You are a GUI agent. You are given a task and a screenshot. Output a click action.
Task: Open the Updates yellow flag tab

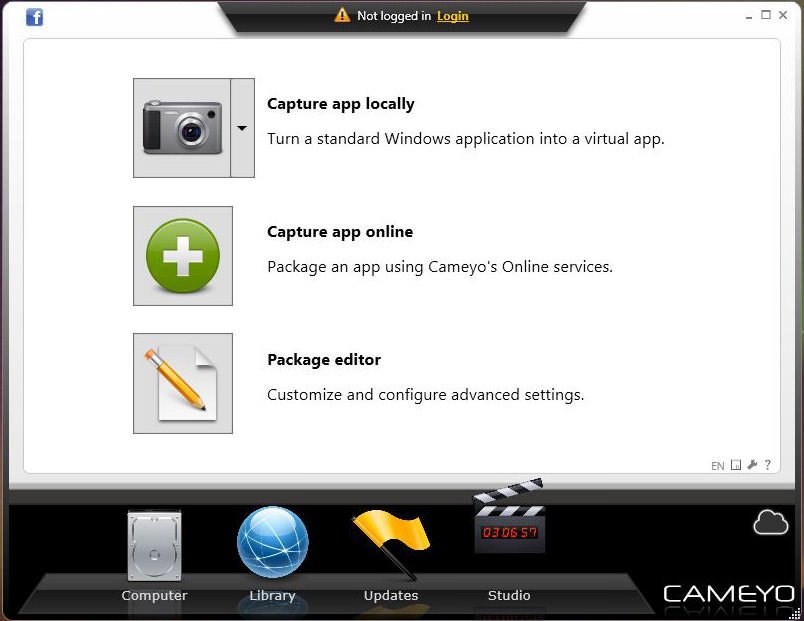pos(391,556)
